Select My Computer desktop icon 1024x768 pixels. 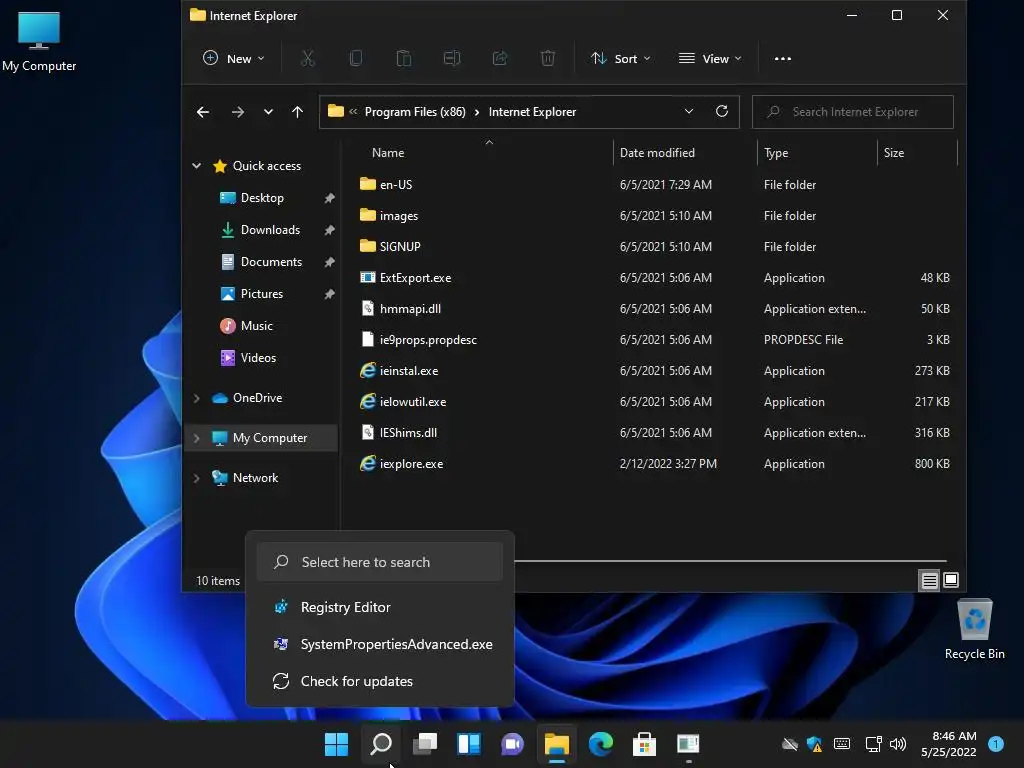click(39, 42)
